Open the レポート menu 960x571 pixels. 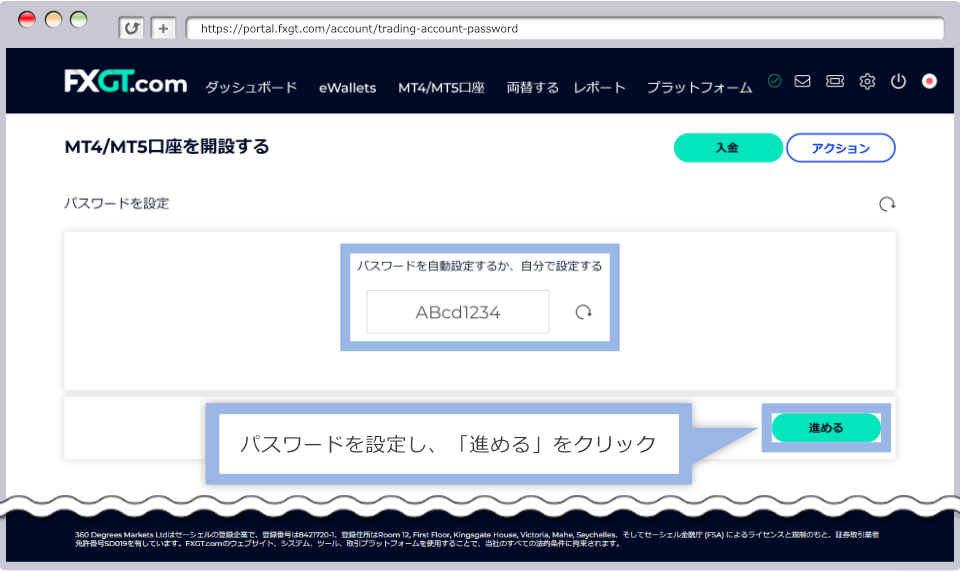[x=599, y=88]
